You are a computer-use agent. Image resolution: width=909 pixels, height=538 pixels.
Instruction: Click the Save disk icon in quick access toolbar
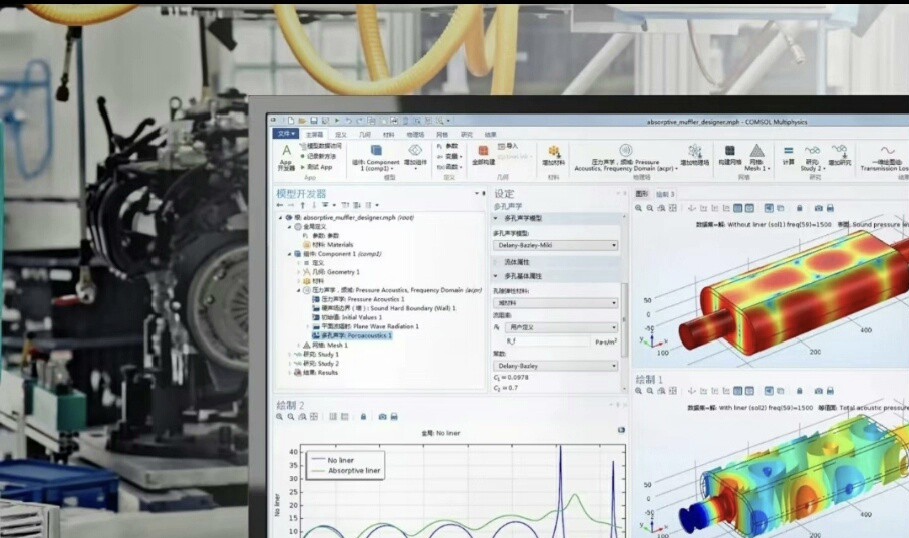pos(314,121)
